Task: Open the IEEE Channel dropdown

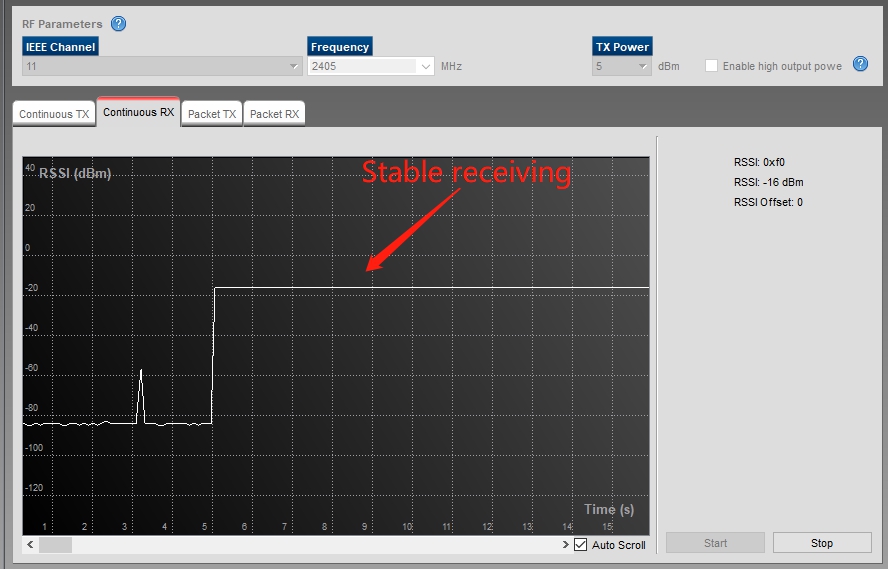Action: tap(294, 66)
